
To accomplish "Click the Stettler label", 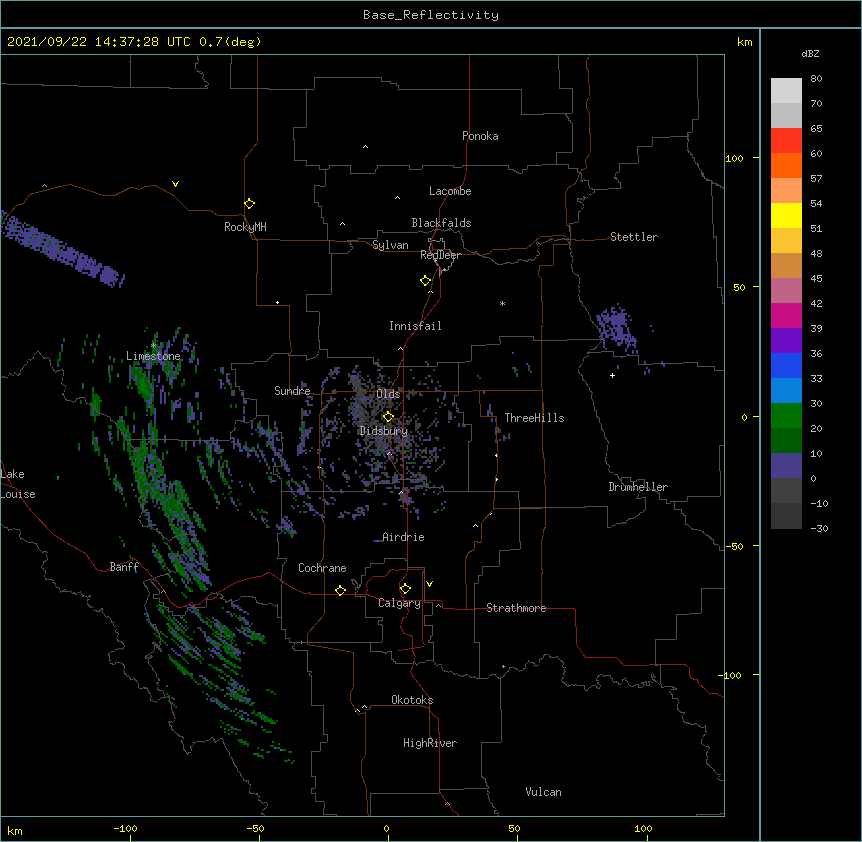I will pos(633,237).
